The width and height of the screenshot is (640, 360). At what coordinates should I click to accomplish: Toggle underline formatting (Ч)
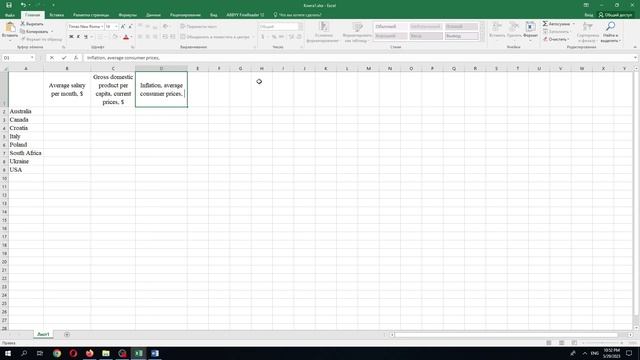(86, 37)
